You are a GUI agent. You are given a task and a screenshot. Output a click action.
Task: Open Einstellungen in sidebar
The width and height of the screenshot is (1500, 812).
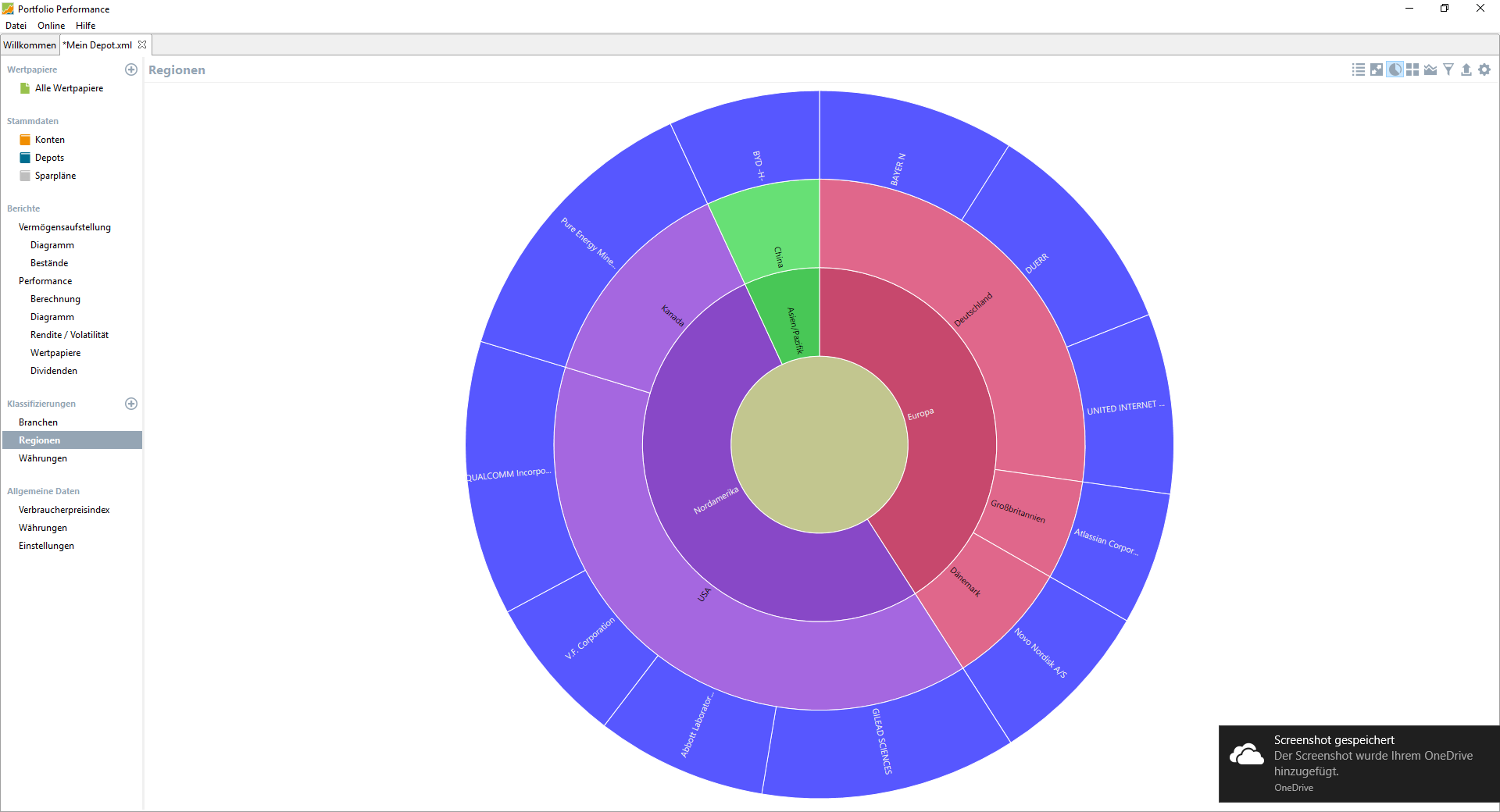46,546
